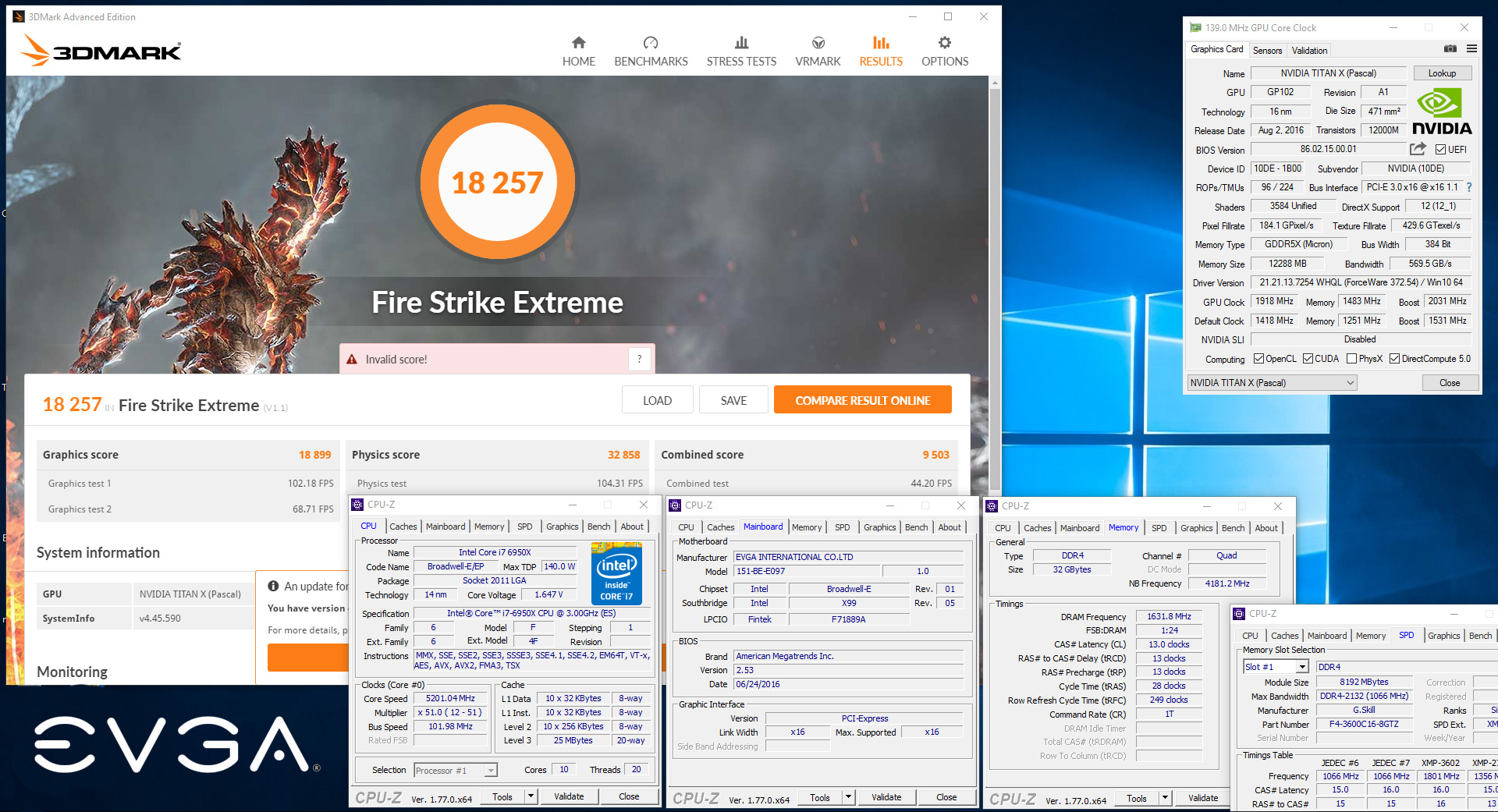Image resolution: width=1498 pixels, height=812 pixels.
Task: Click the GPU Name field in GPU-Z
Action: (x=1328, y=73)
